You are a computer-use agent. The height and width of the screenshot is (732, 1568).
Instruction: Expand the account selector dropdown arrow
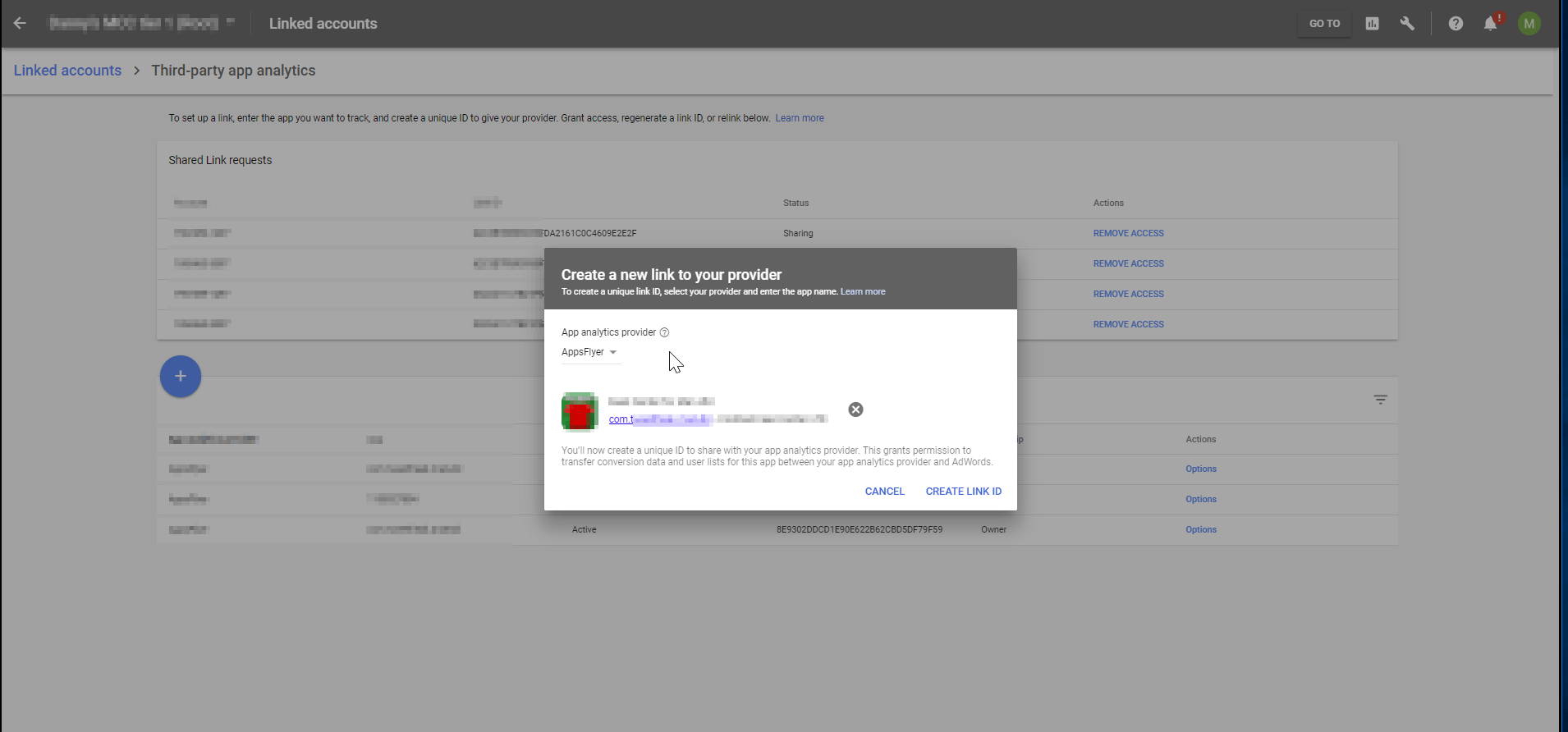[x=231, y=22]
